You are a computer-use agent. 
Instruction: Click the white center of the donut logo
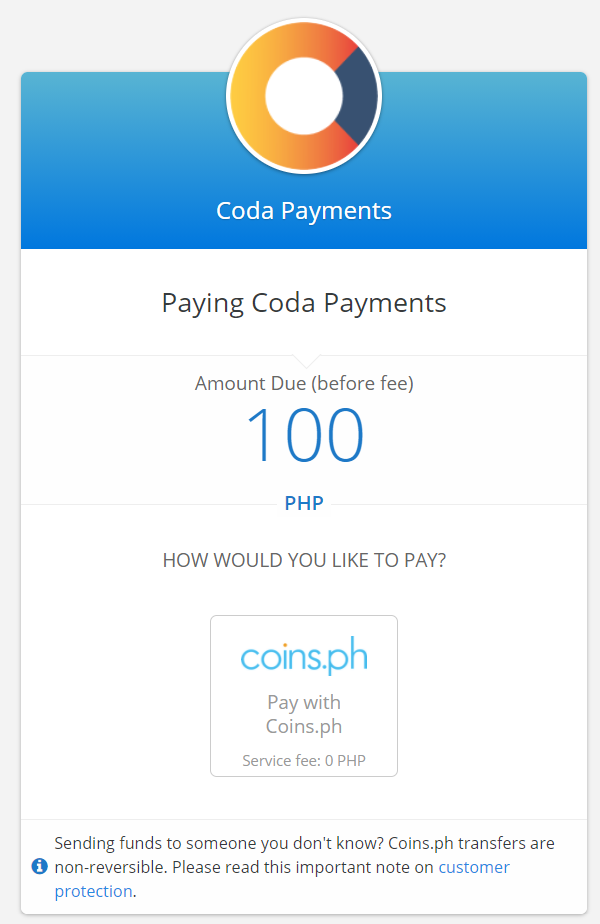click(304, 96)
